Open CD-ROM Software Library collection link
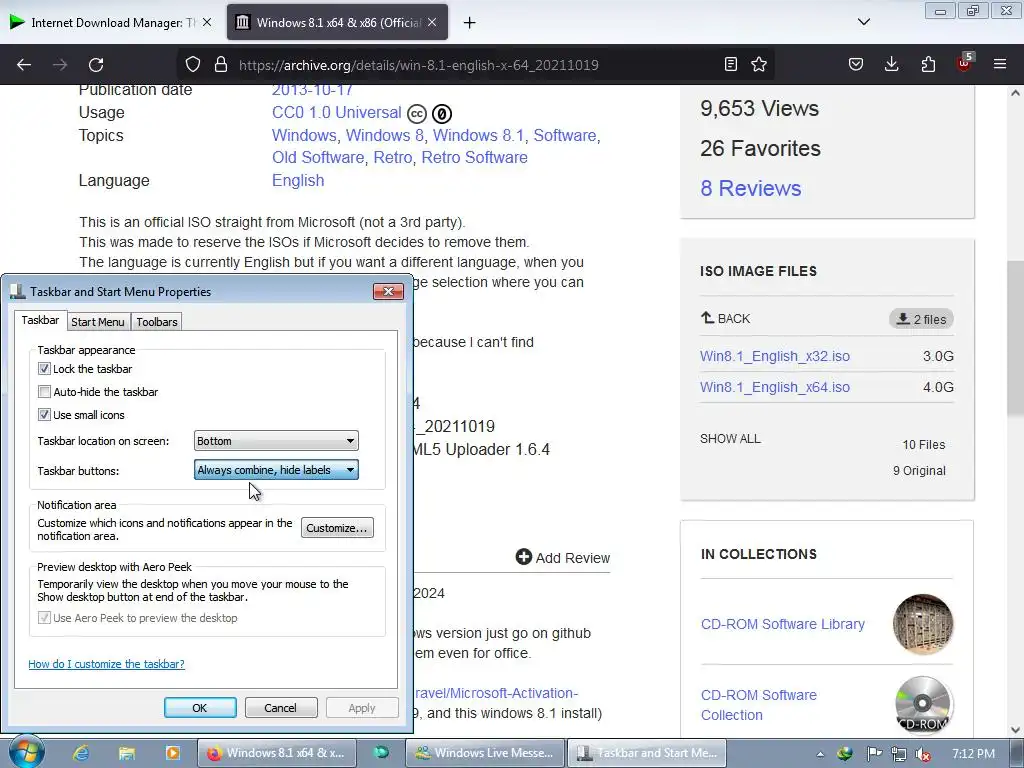This screenshot has height=768, width=1024. coord(782,624)
